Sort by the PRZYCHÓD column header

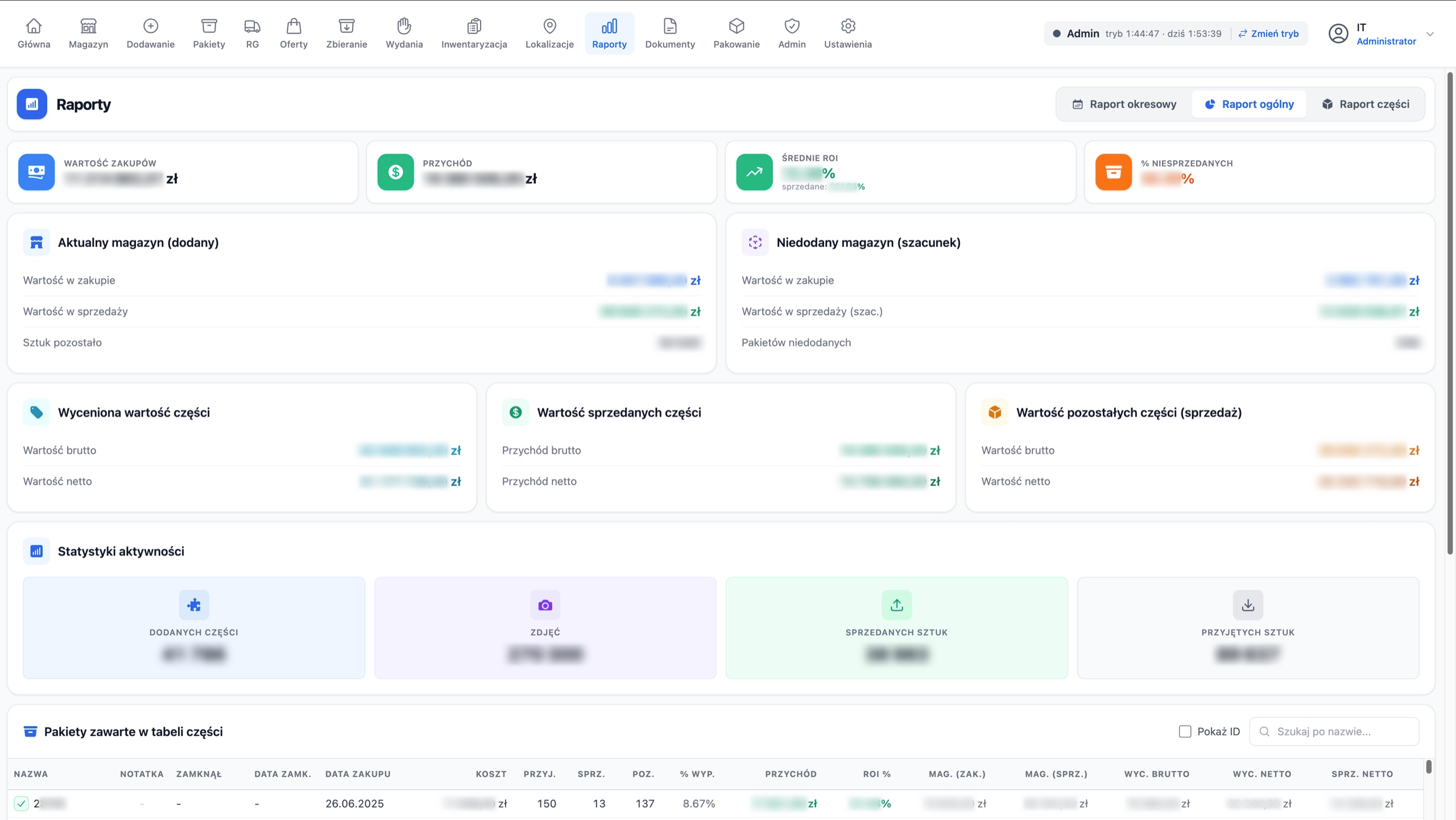[x=791, y=774]
